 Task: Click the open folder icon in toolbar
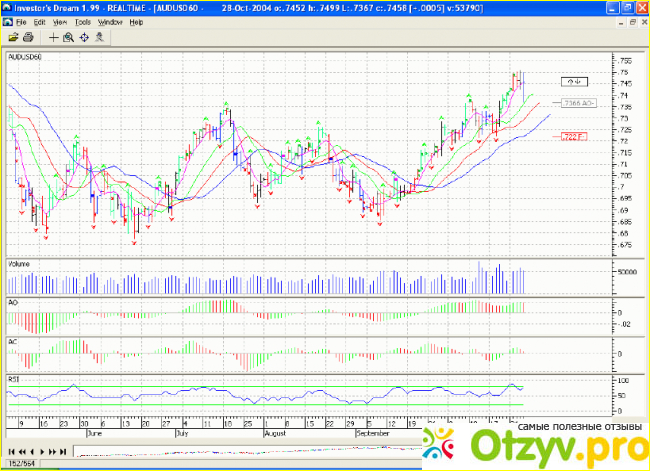tap(14, 37)
